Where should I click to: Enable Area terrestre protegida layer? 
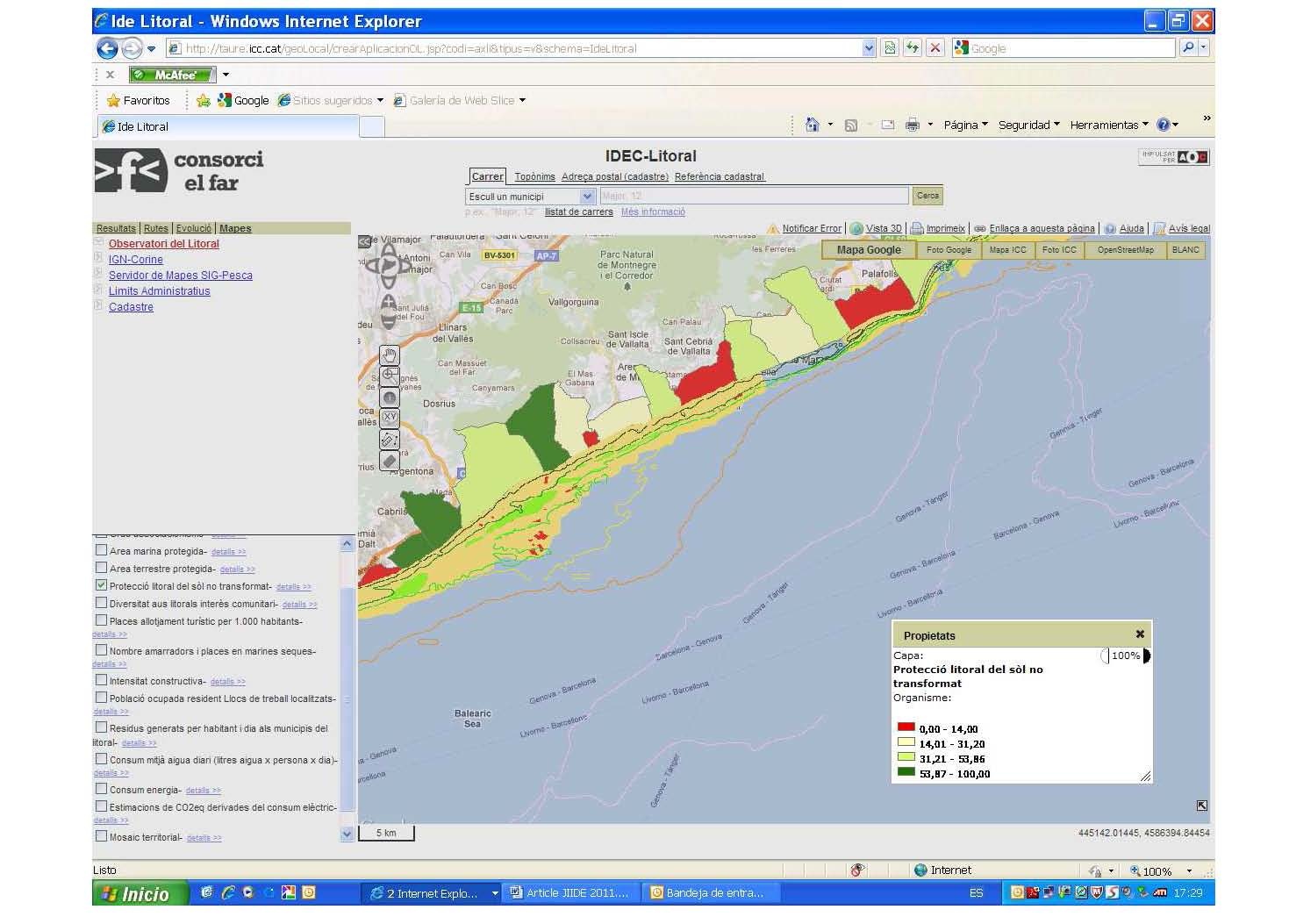point(101,568)
